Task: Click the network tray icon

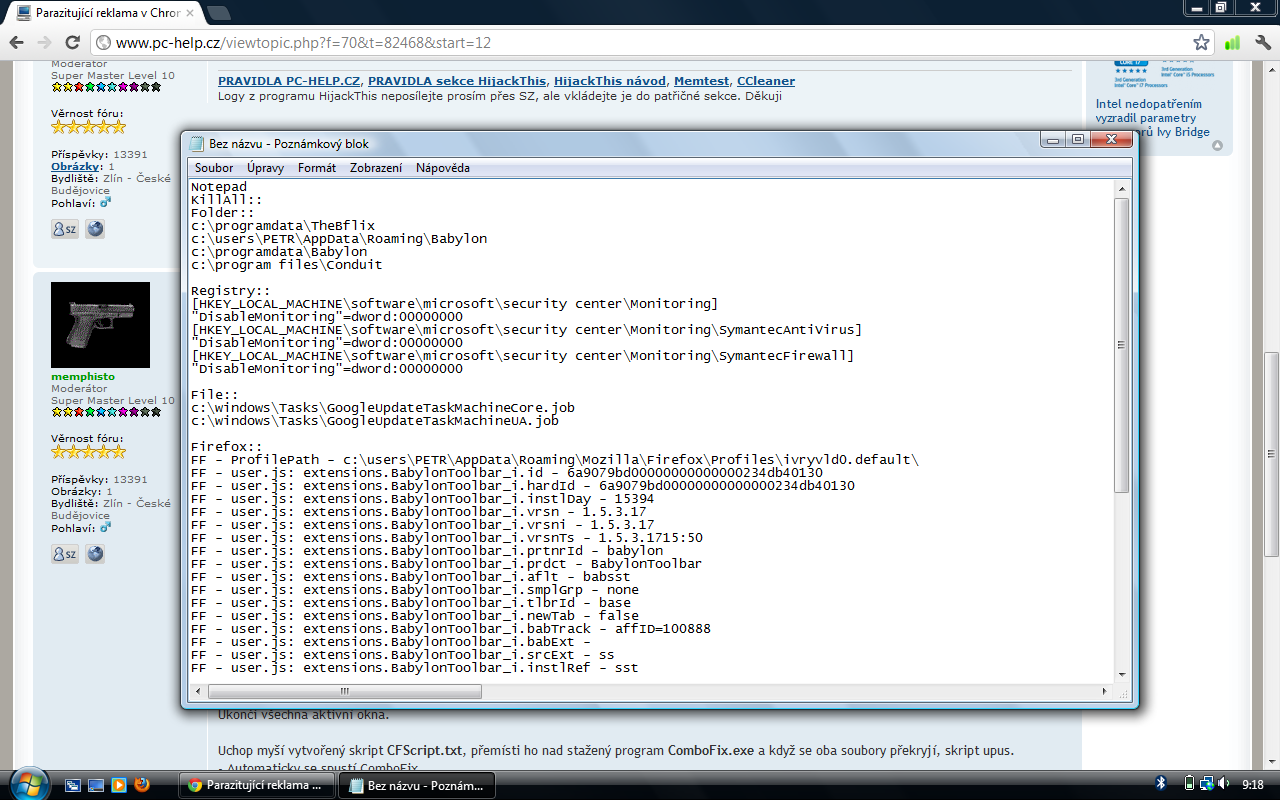Action: pos(1207,785)
